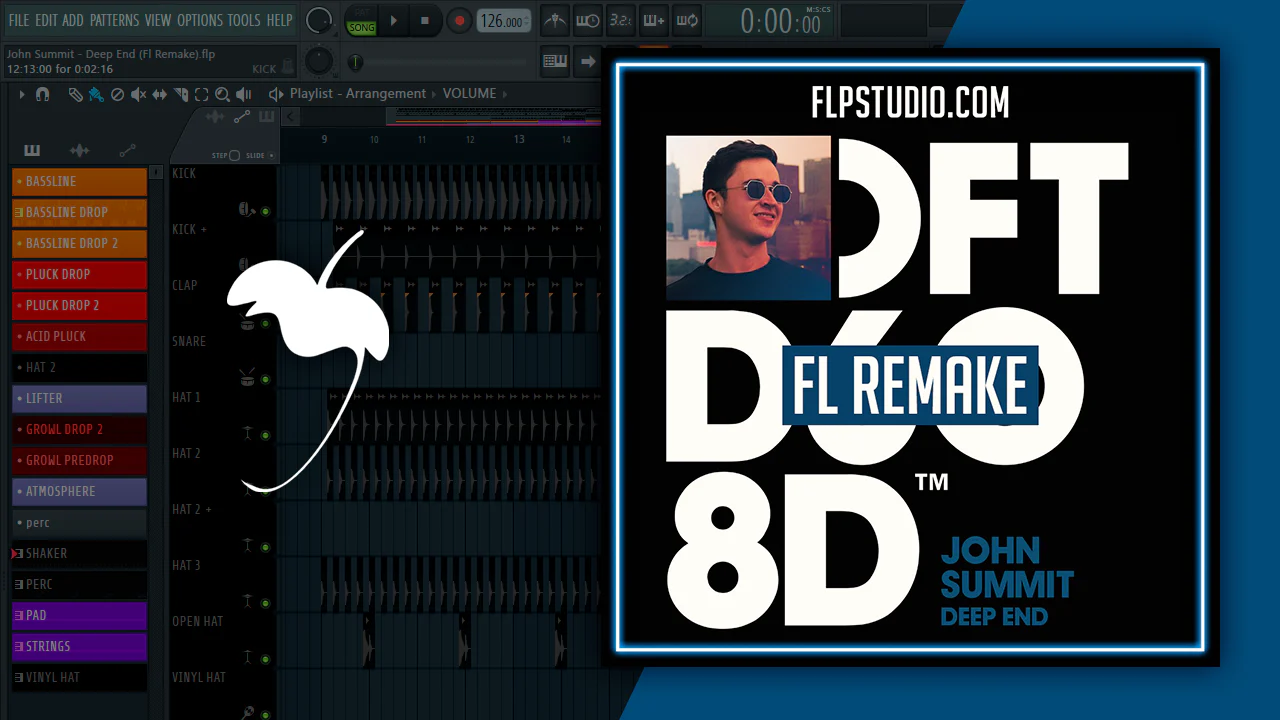Click the HAT 1 track instrument icon
The height and width of the screenshot is (720, 1280).
246,433
